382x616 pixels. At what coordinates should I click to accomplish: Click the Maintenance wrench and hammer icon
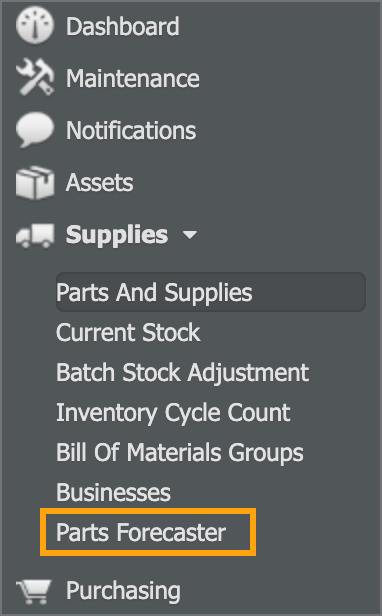[x=35, y=77]
